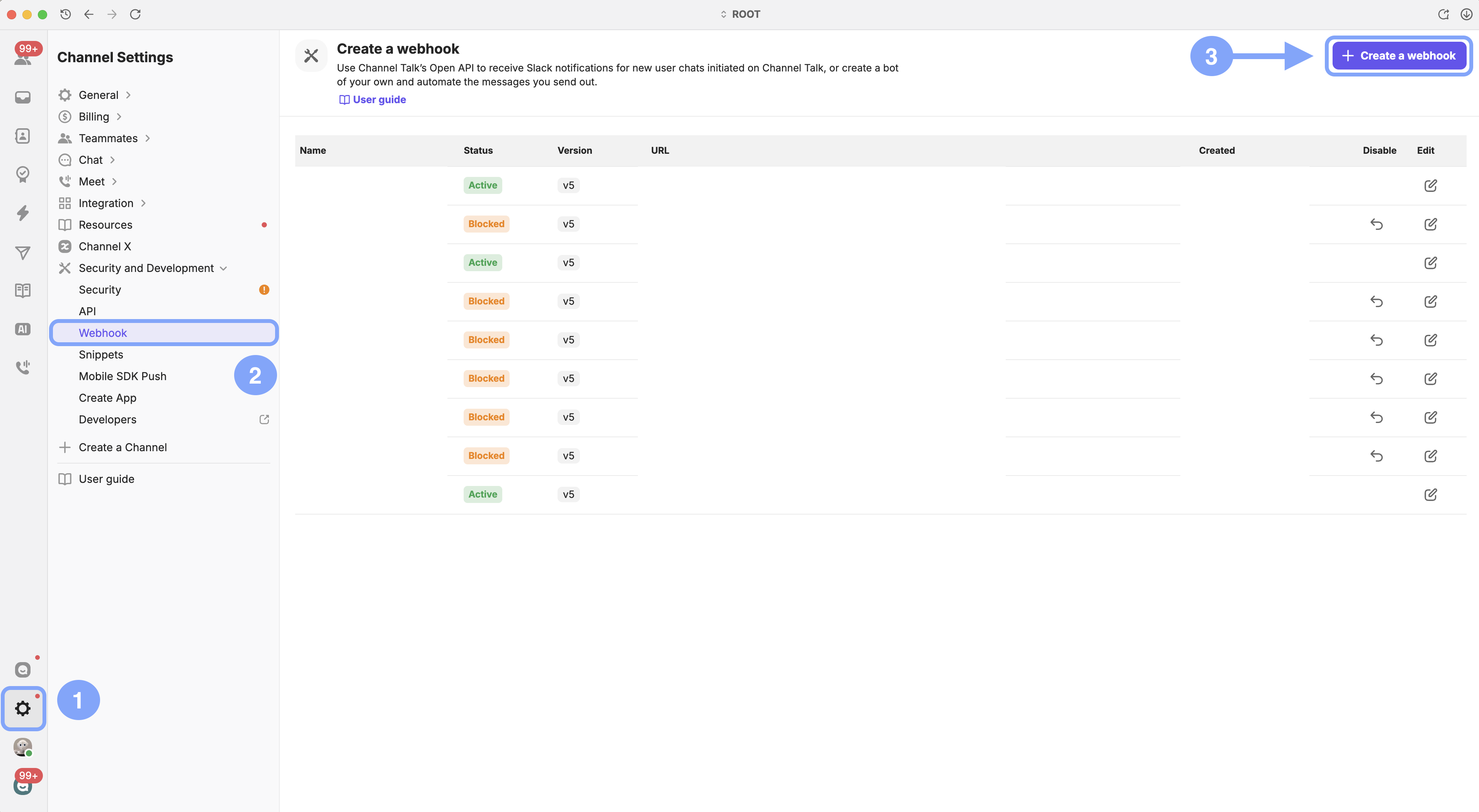Collapse the Security and Development section
The width and height of the screenshot is (1479, 812).
click(x=146, y=268)
